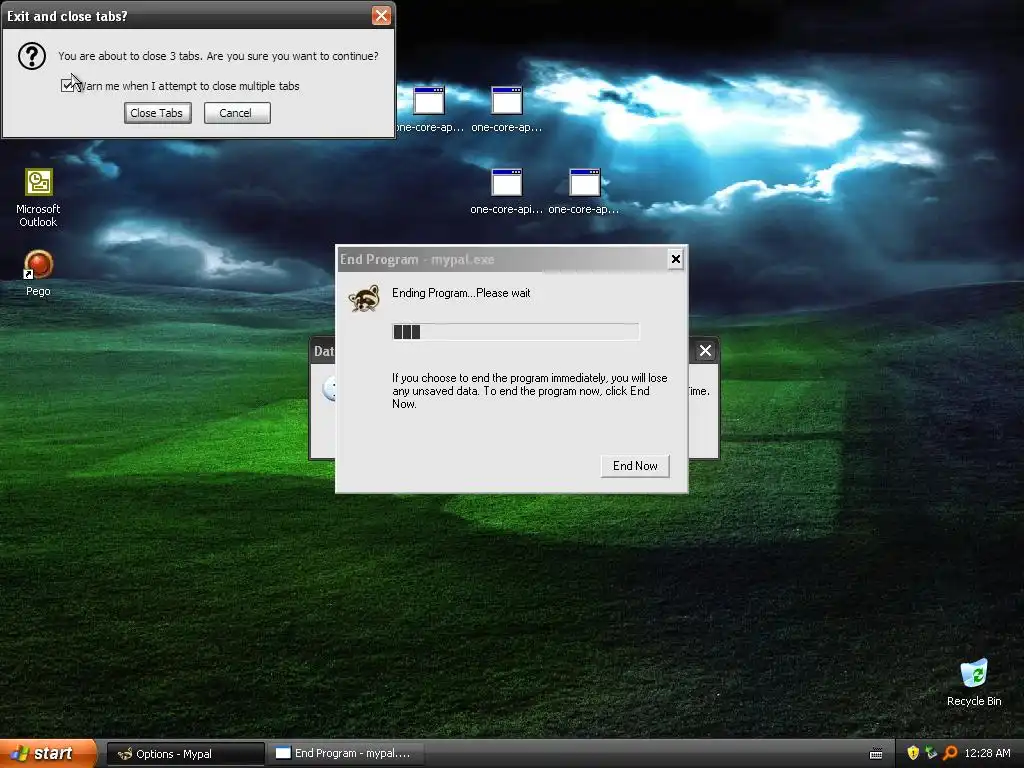This screenshot has width=1024, height=768.
Task: Select the Pego desktop shortcut
Action: (x=38, y=274)
